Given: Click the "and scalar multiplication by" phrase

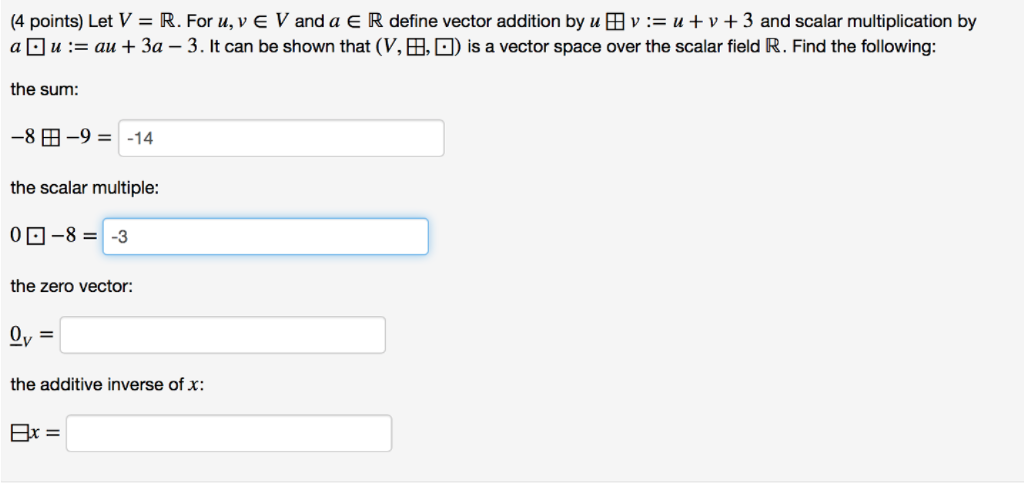Looking at the screenshot, I should click(868, 21).
